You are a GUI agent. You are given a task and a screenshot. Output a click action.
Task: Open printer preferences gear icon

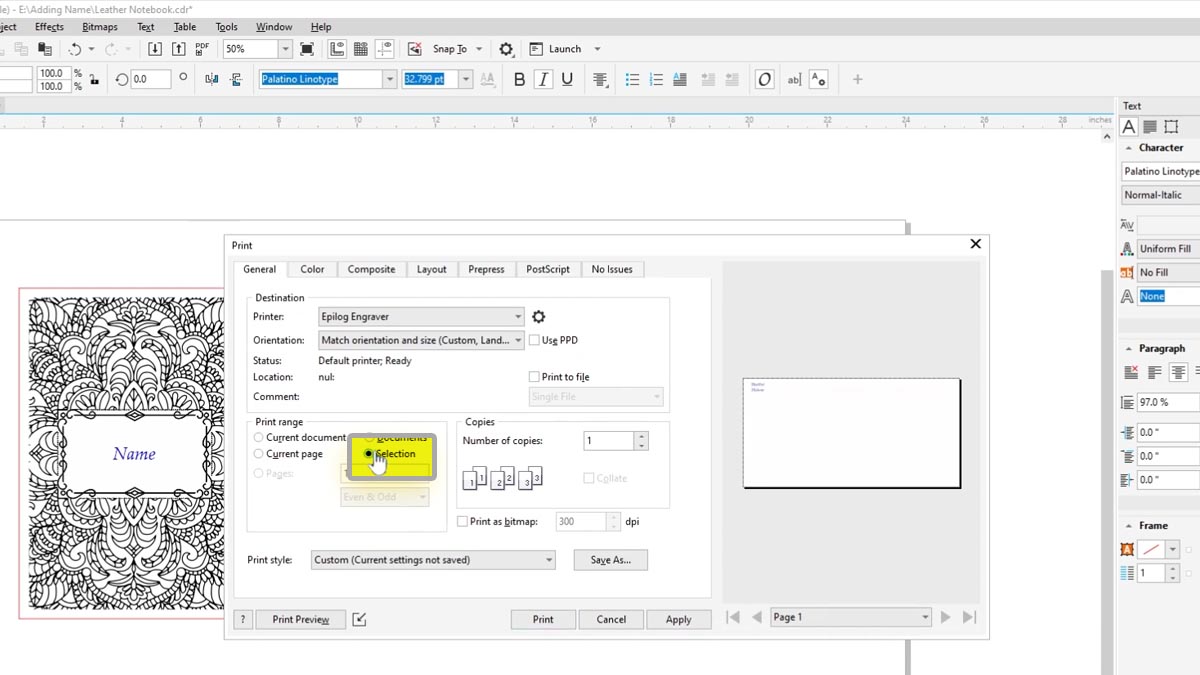coord(539,317)
